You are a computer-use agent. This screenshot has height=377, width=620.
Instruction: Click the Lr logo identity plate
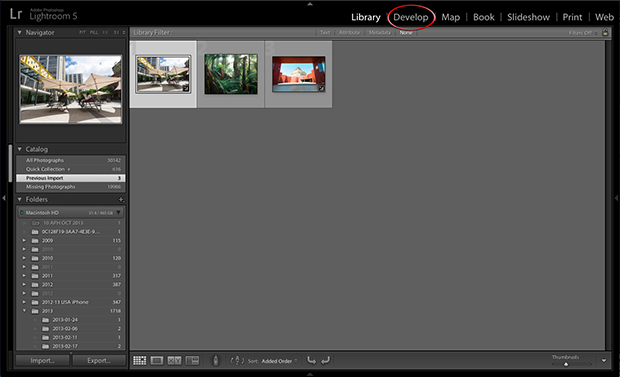click(x=16, y=14)
